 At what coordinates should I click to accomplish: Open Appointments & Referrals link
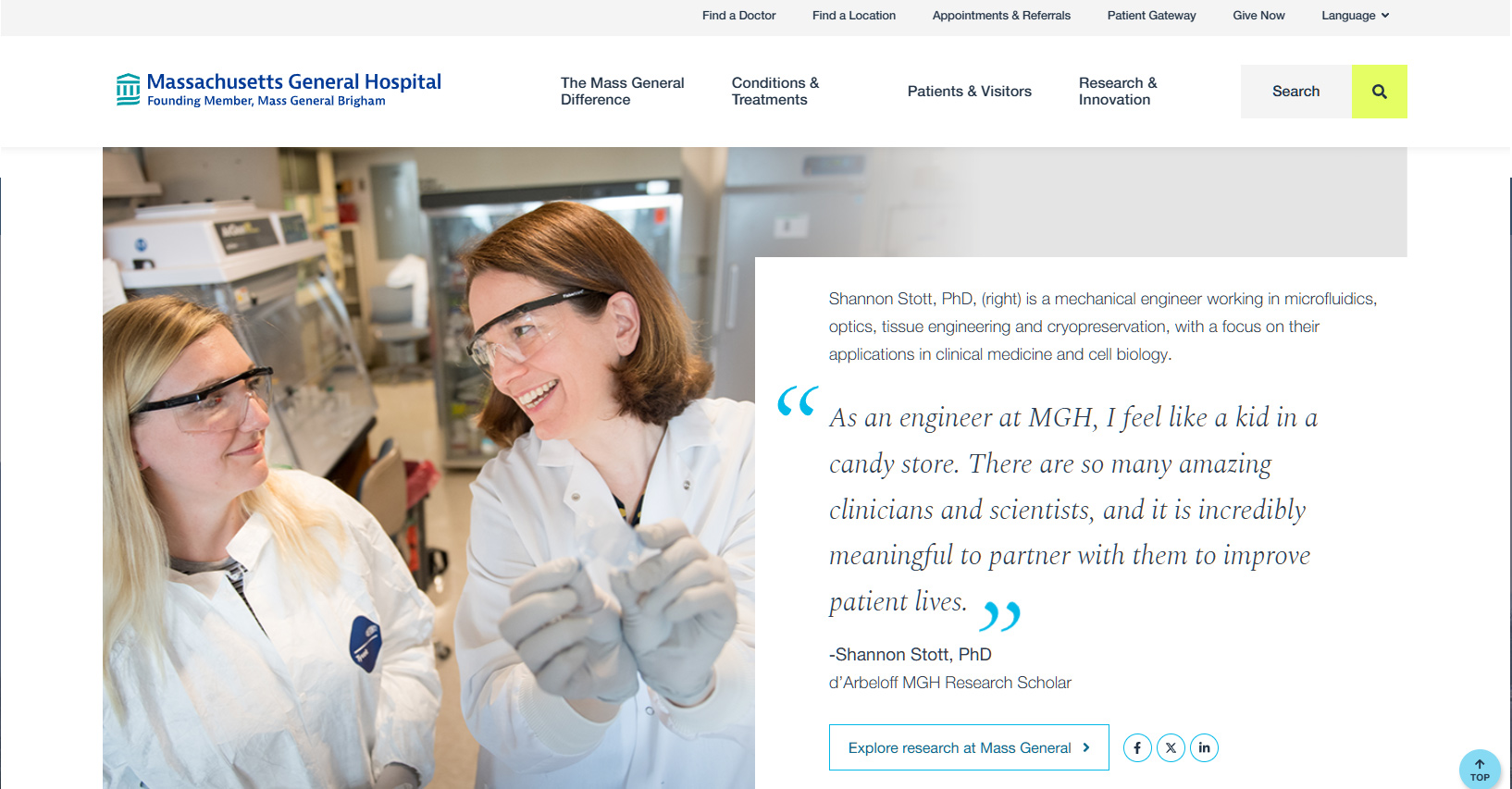click(1001, 16)
